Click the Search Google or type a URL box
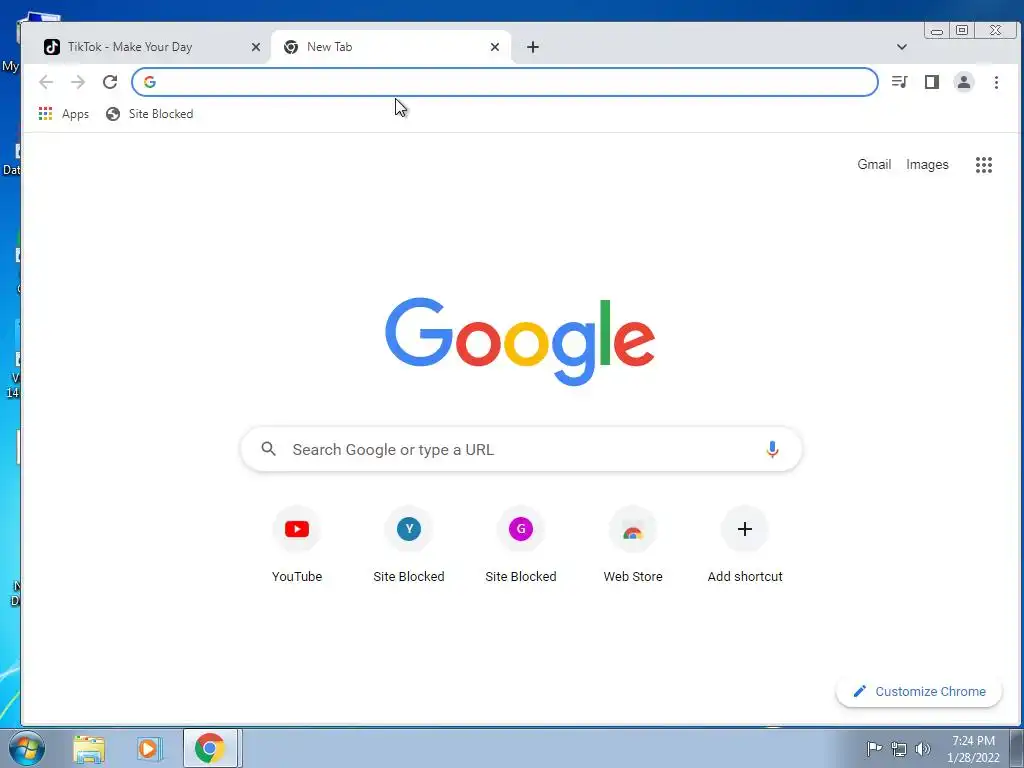Viewport: 1024px width, 768px height. point(521,449)
